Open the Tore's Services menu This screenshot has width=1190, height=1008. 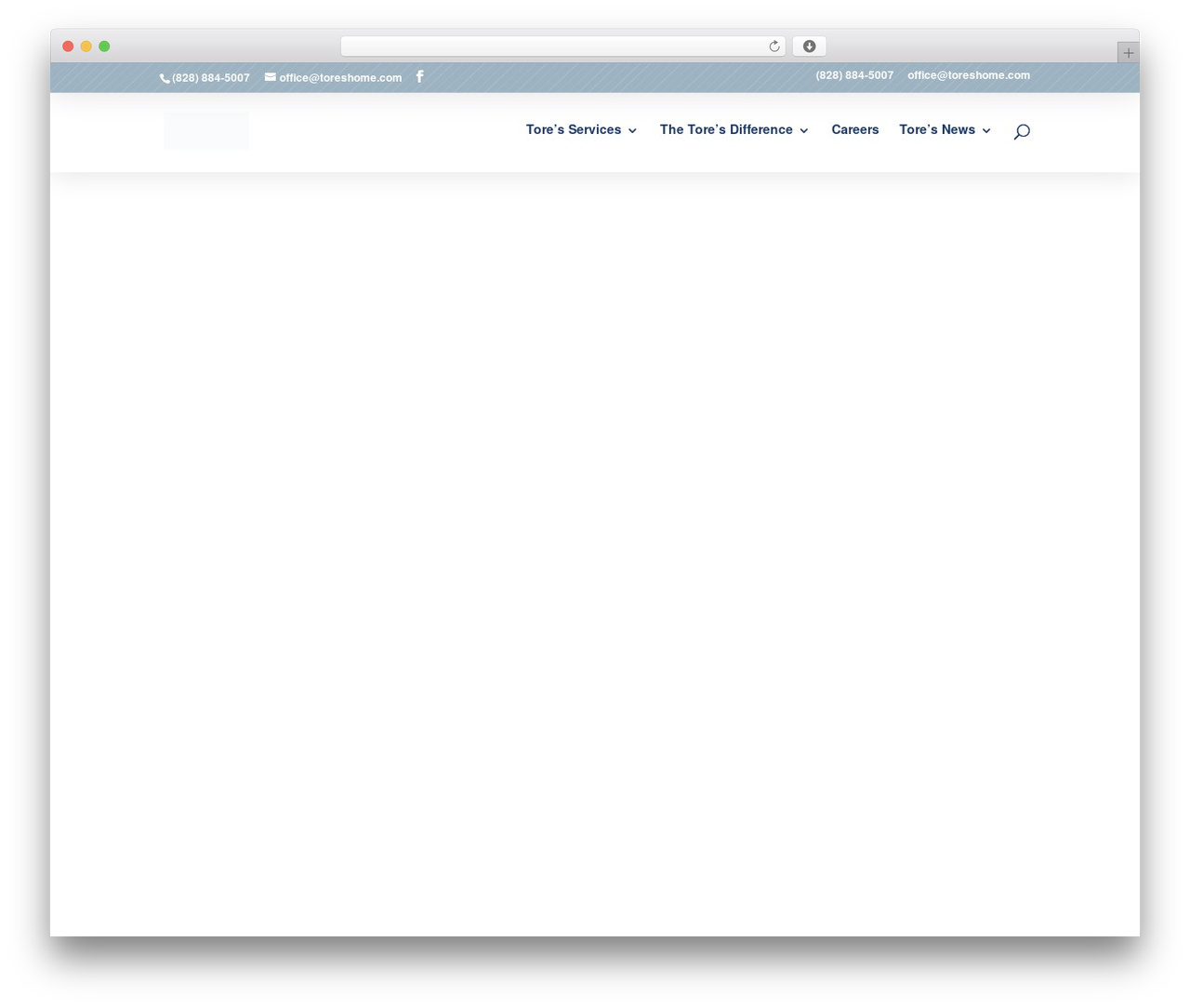coord(574,130)
